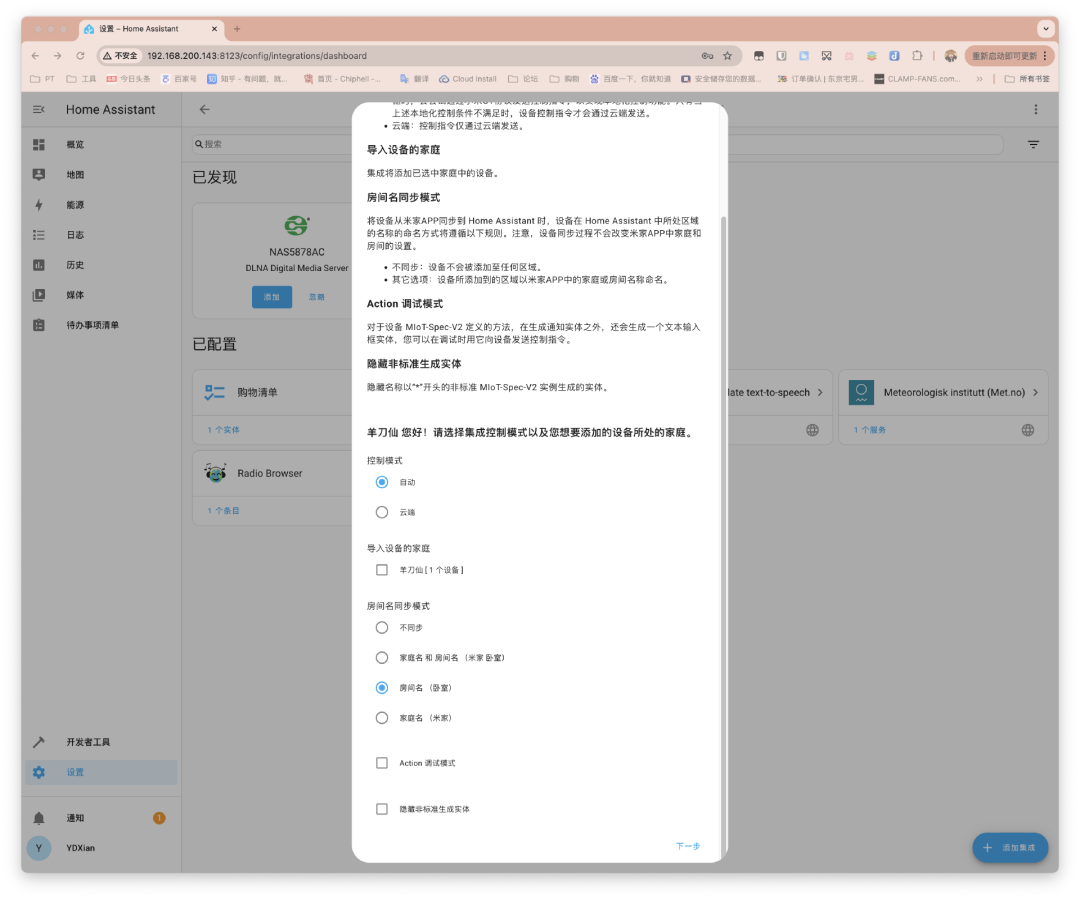Open 待办事项清单 to-do list icon
The width and height of the screenshot is (1080, 899).
point(39,325)
